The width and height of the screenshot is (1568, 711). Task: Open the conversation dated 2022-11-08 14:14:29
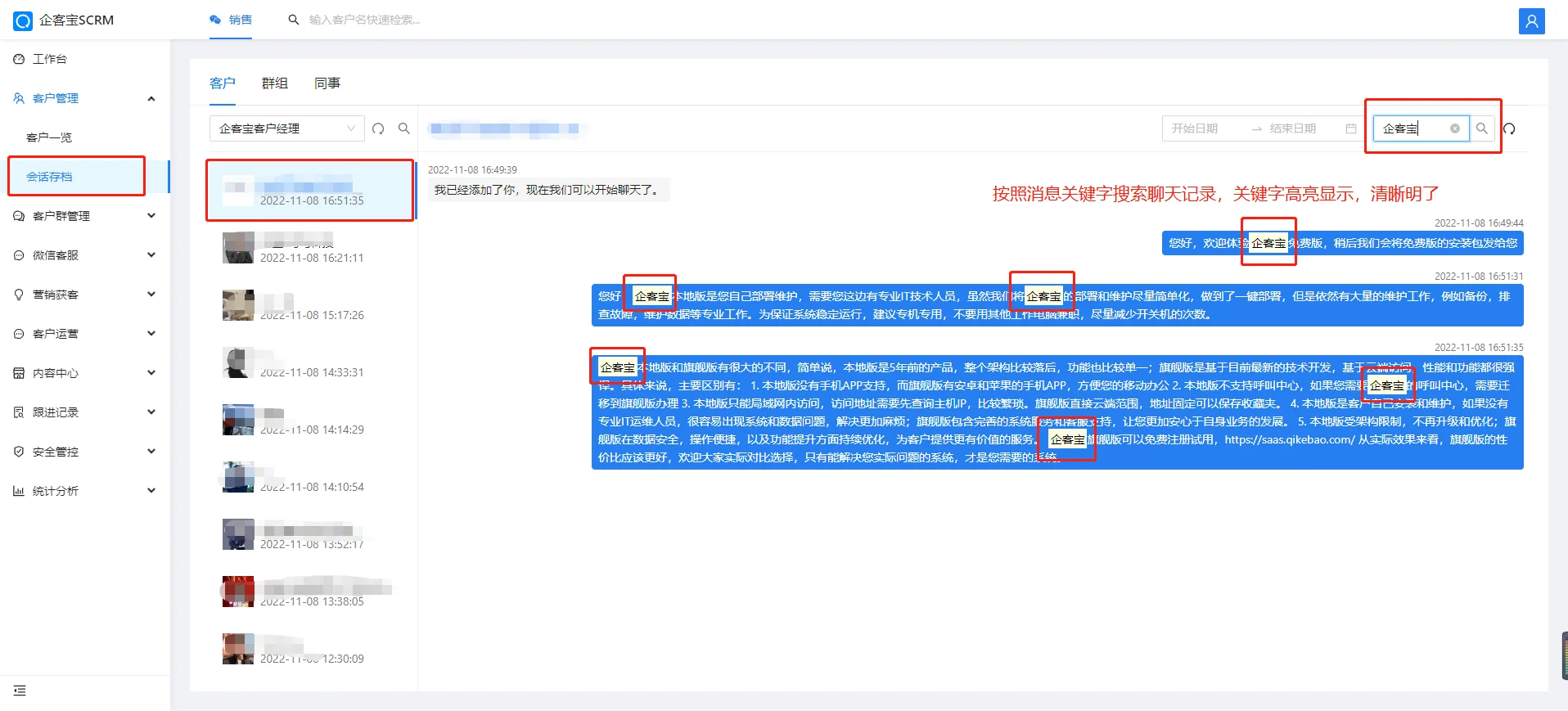(x=310, y=420)
